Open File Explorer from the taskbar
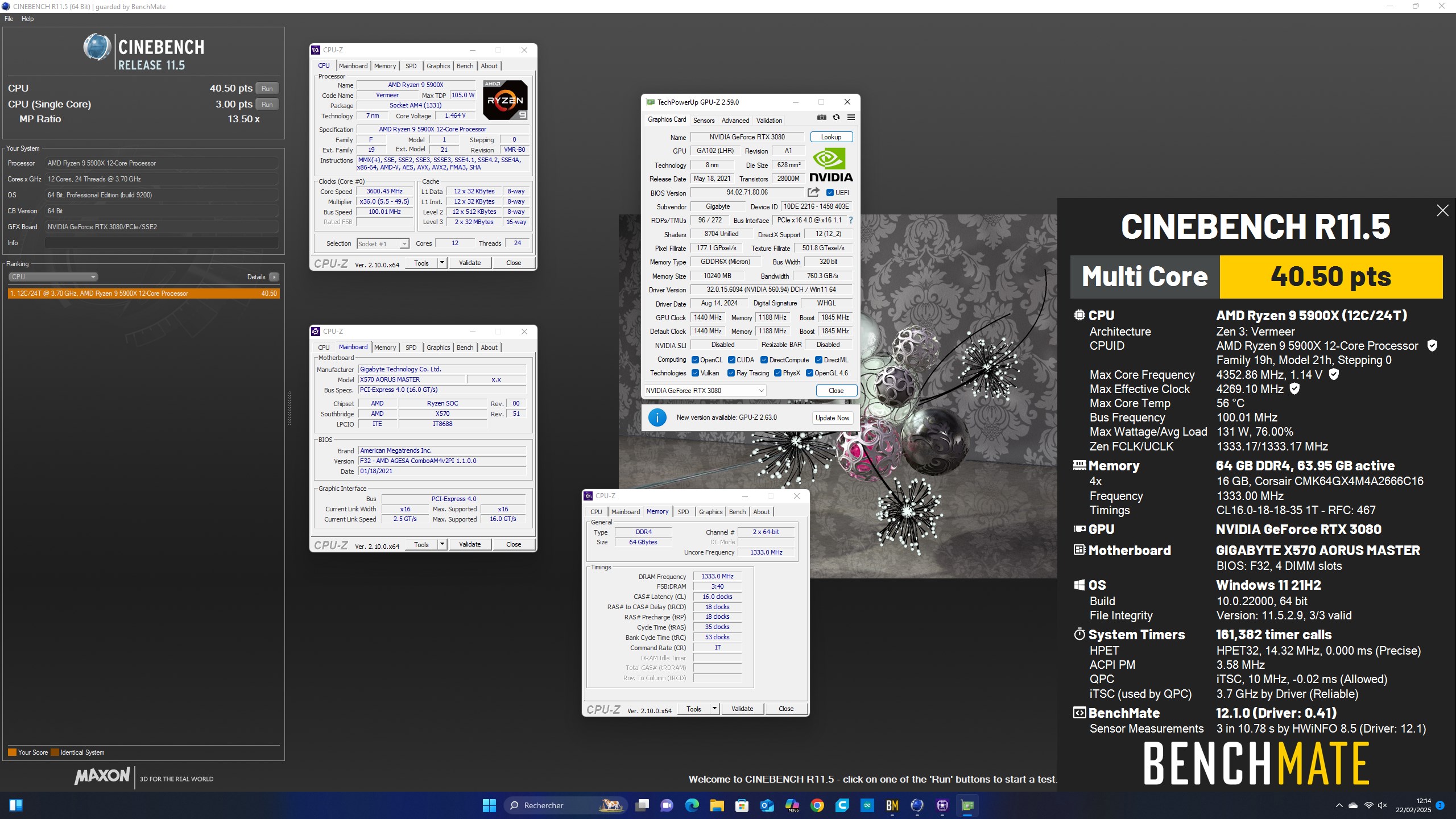This screenshot has height=819, width=1456. (717, 805)
